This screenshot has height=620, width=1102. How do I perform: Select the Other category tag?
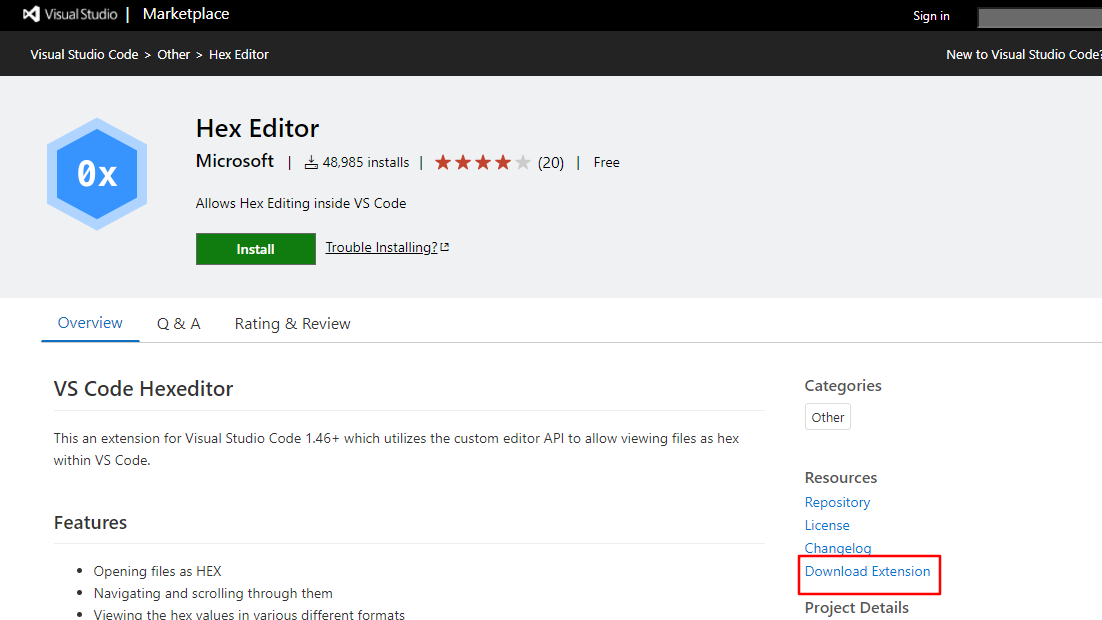pos(828,417)
